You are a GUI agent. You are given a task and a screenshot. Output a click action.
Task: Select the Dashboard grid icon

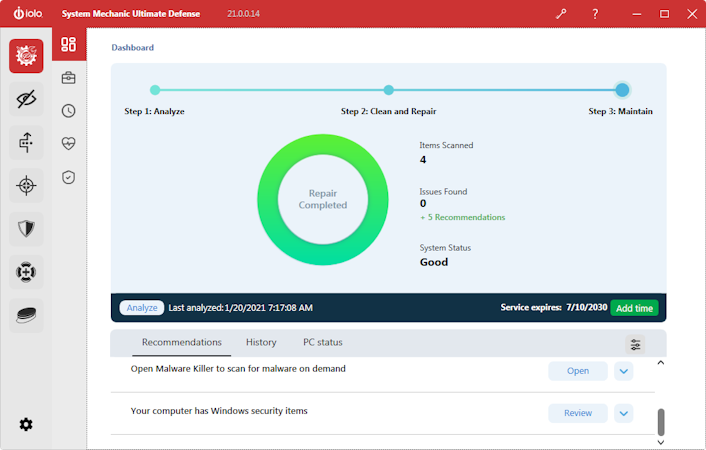68,44
